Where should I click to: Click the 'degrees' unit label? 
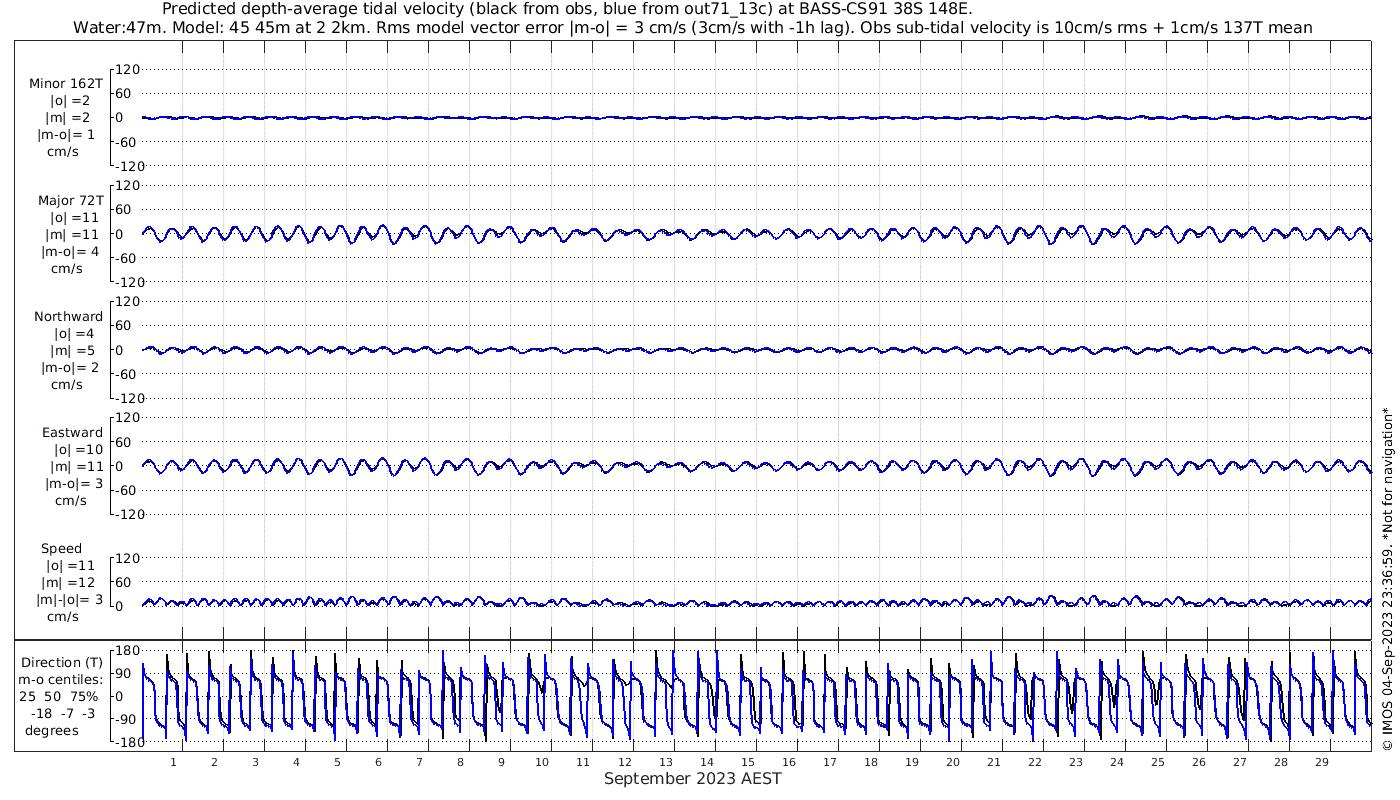tap(52, 730)
